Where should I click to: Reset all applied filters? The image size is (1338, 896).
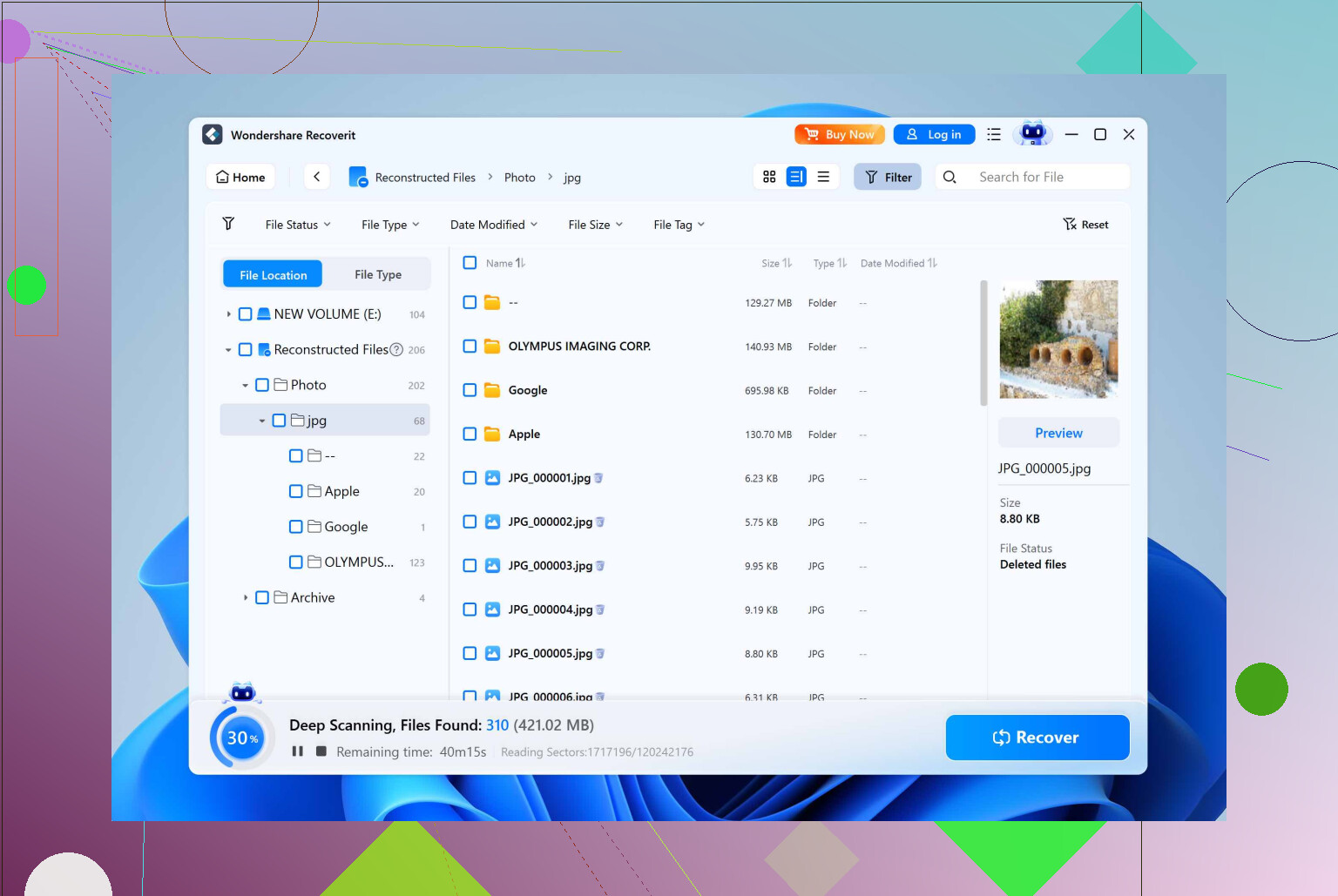1085,224
